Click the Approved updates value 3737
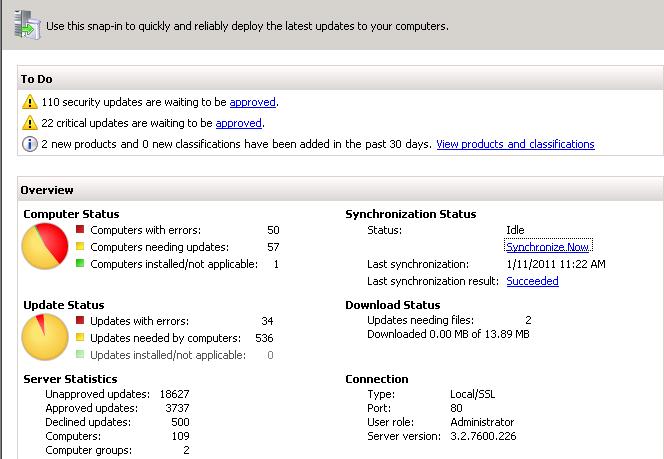The width and height of the screenshot is (664, 459). coord(177,408)
